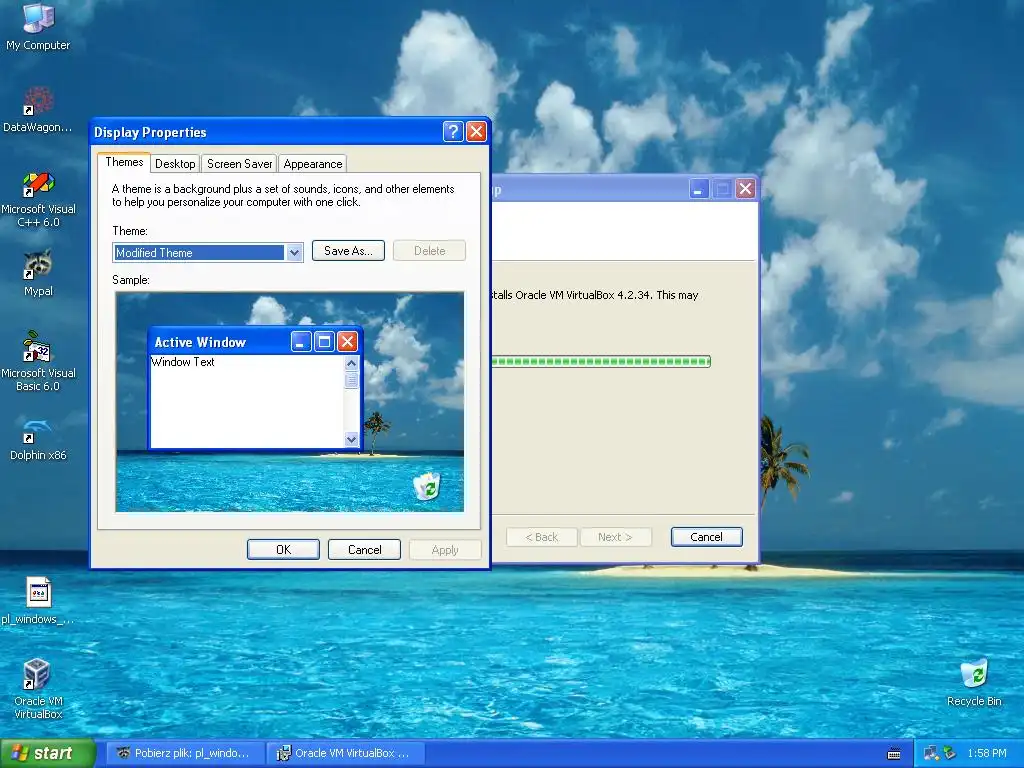This screenshot has width=1024, height=768.
Task: Click Cancel in Display Properties
Action: click(x=364, y=549)
